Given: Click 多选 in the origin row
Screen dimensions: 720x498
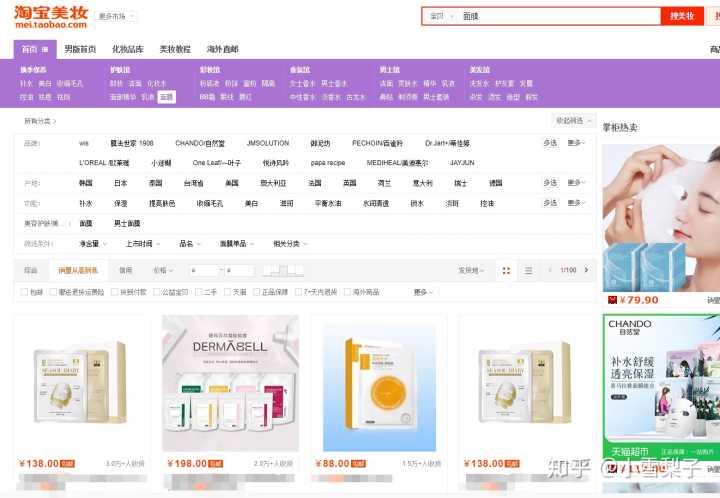Looking at the screenshot, I should (550, 183).
